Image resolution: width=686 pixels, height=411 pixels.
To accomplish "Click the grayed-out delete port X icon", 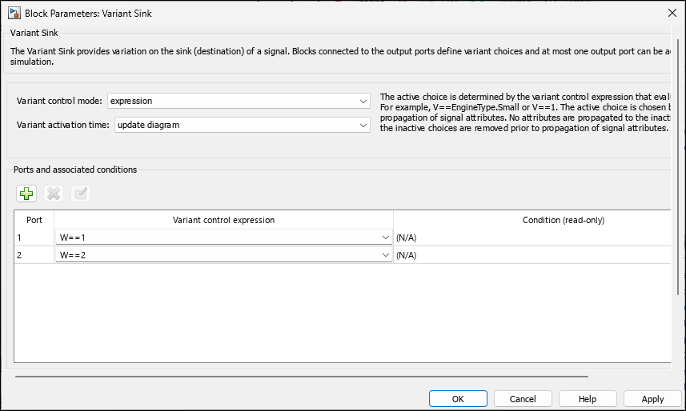I will [54, 193].
